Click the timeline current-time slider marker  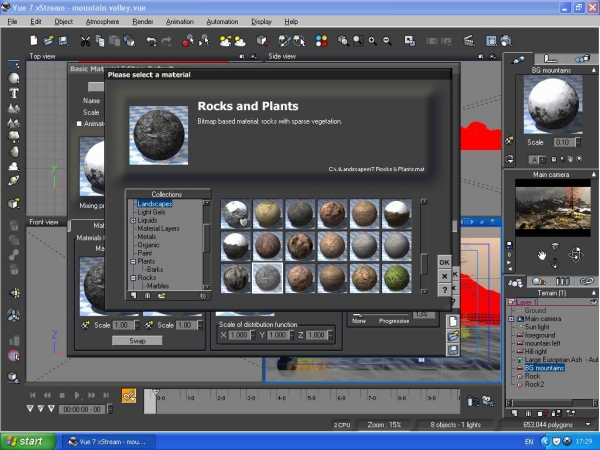coord(155,392)
